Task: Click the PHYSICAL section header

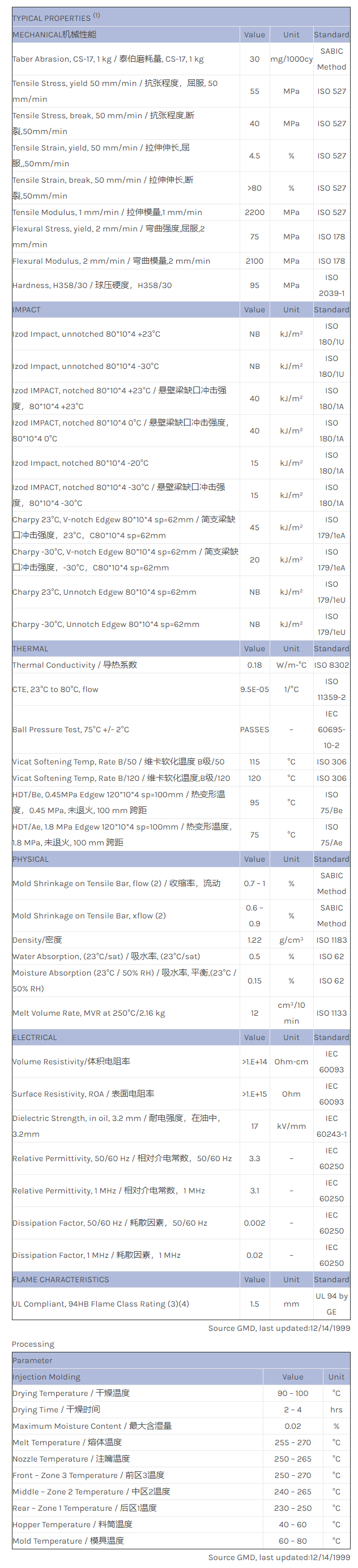Action: pyautogui.click(x=32, y=860)
